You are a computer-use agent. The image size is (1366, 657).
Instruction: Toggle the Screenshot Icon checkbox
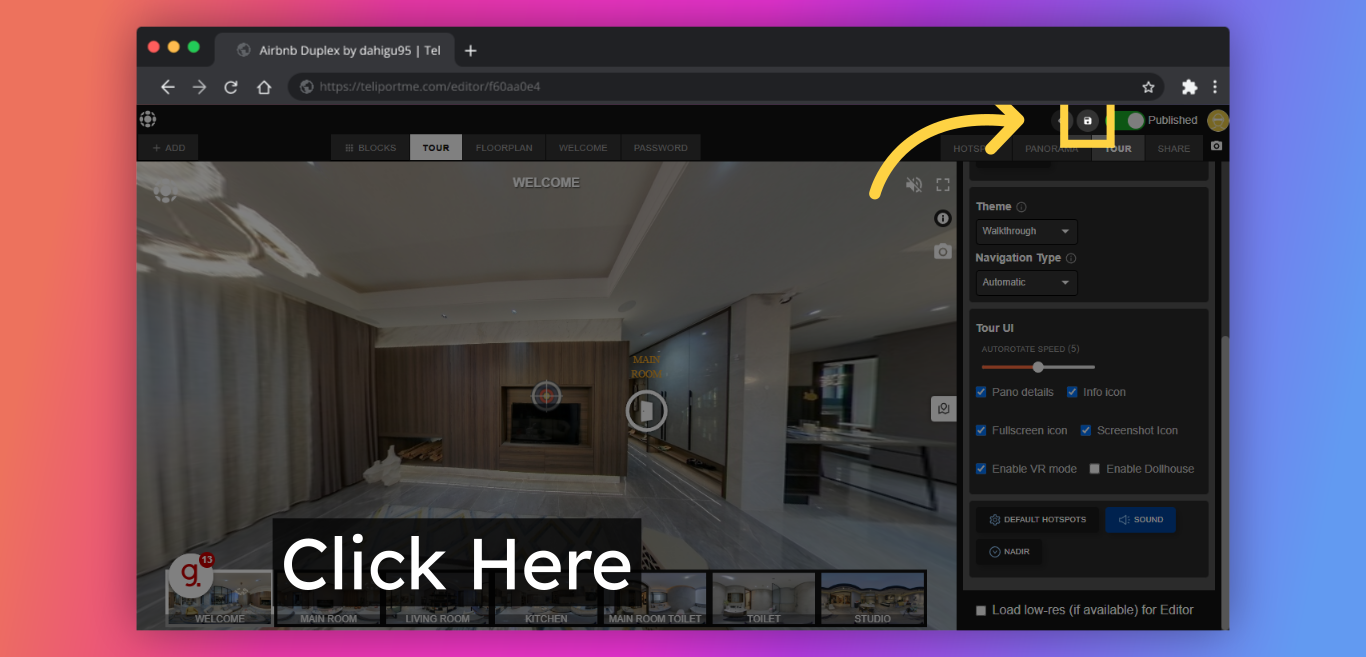[x=1086, y=430]
